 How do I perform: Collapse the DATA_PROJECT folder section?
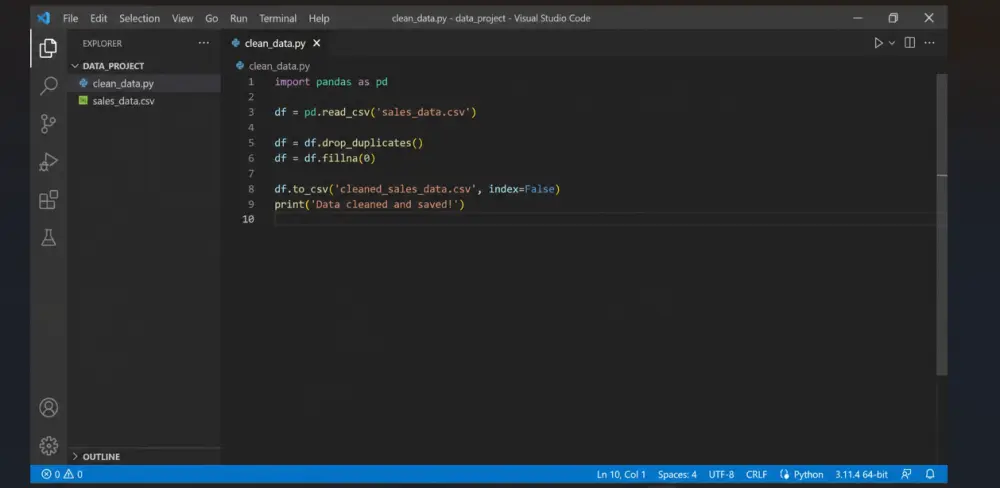pyautogui.click(x=112, y=66)
